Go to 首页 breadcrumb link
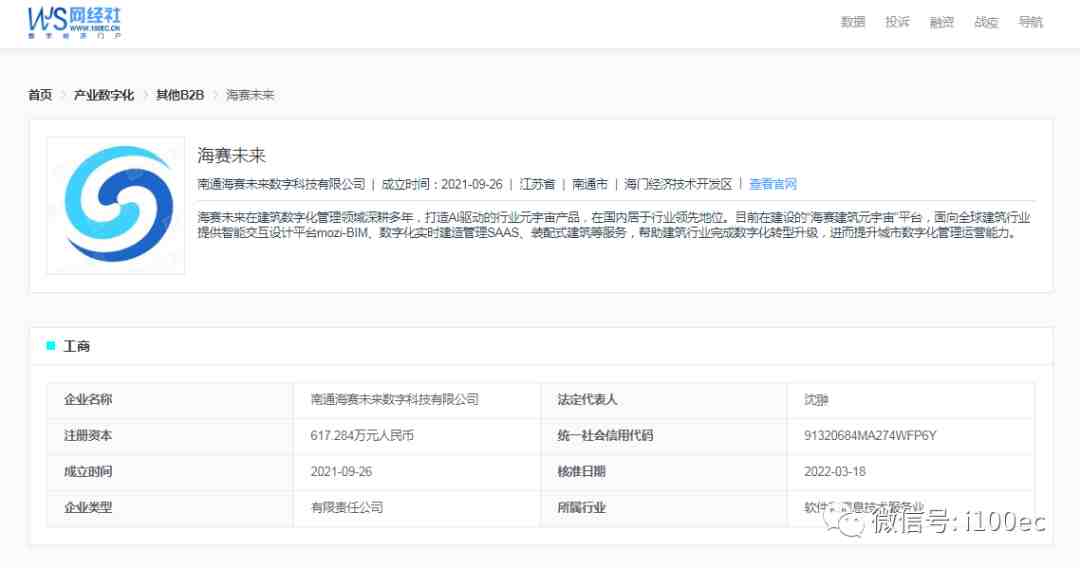The image size is (1080, 568). coord(40,95)
